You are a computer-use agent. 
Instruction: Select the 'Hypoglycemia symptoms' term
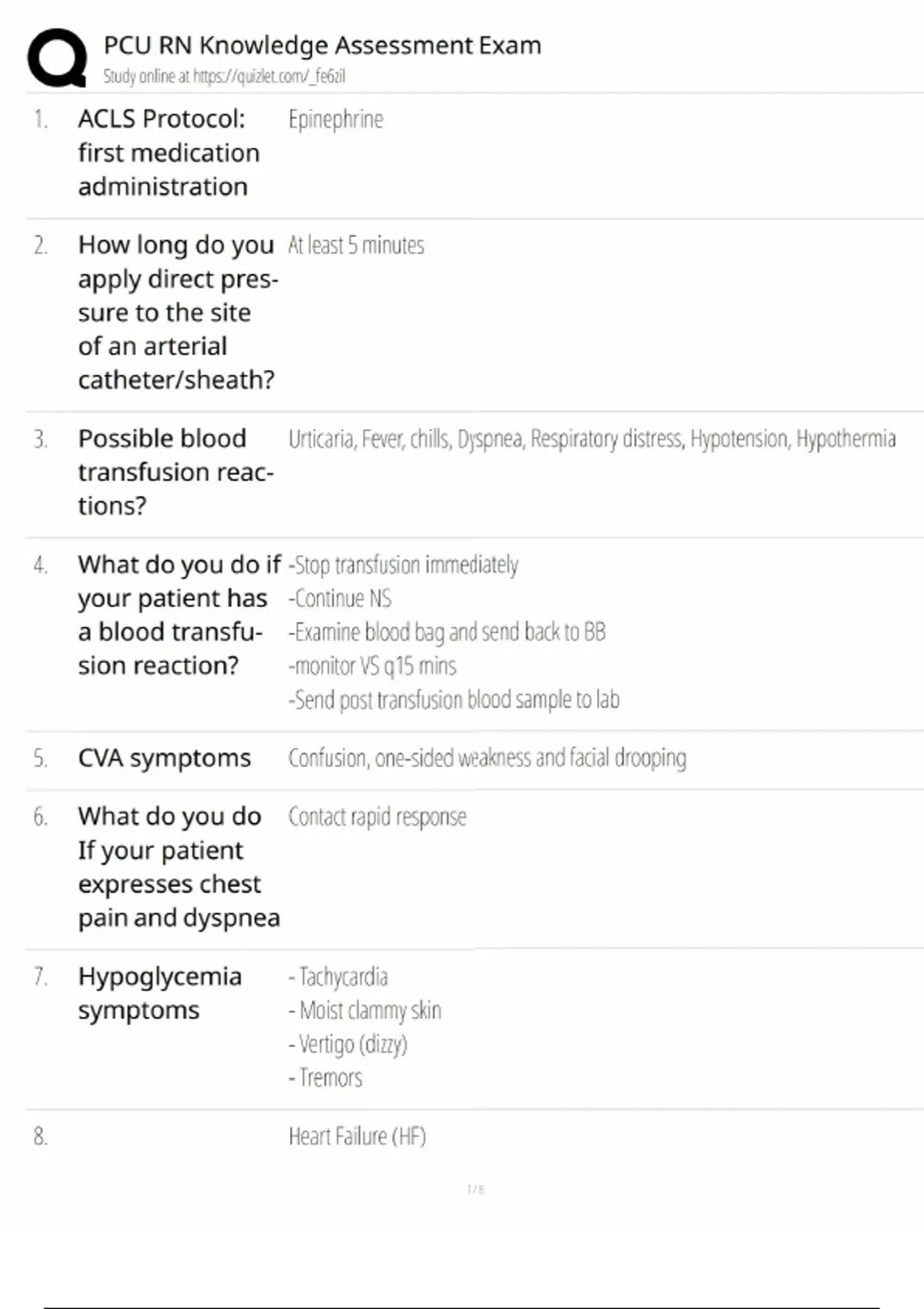point(159,993)
